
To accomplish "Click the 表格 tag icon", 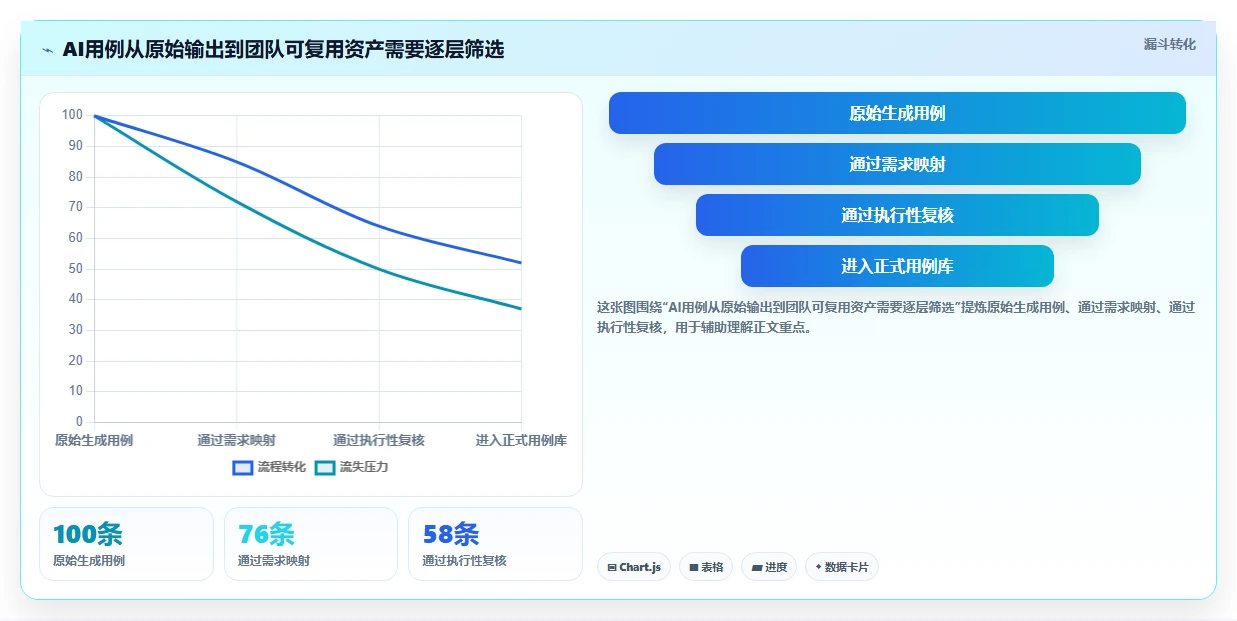I will [693, 568].
